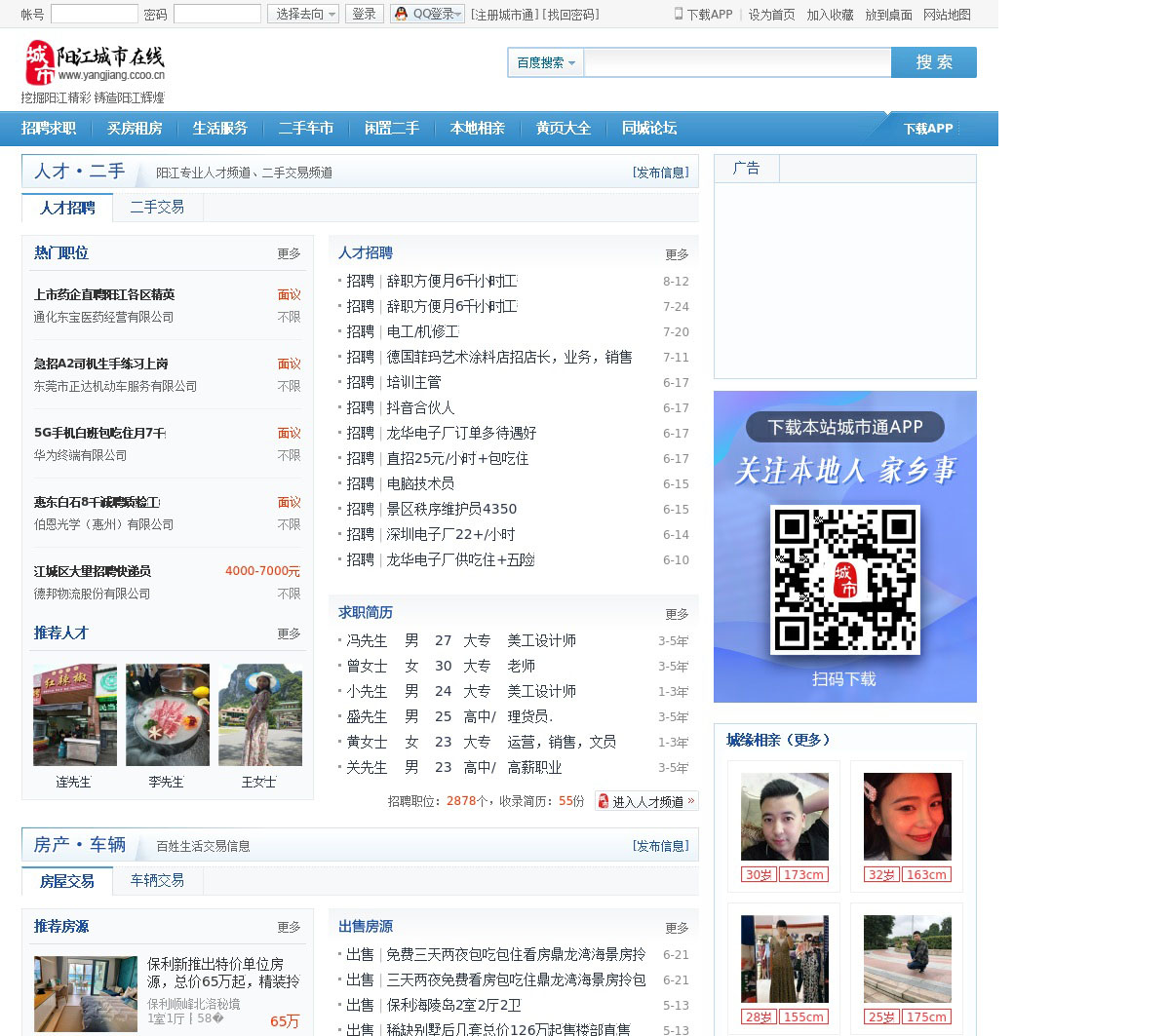Image resolution: width=1170 pixels, height=1036 pixels.
Task: Expand the QQ登录 dropdown arrow
Action: click(x=458, y=14)
